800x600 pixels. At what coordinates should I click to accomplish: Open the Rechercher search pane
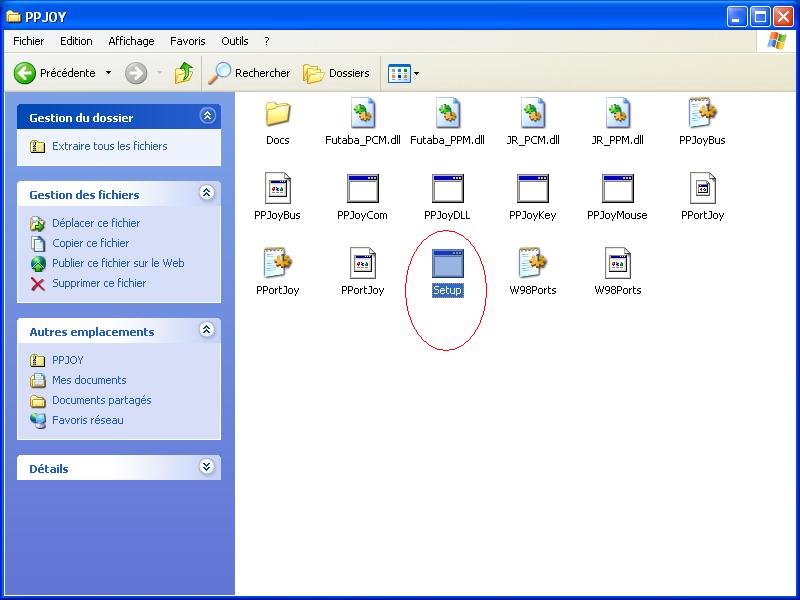coord(249,73)
